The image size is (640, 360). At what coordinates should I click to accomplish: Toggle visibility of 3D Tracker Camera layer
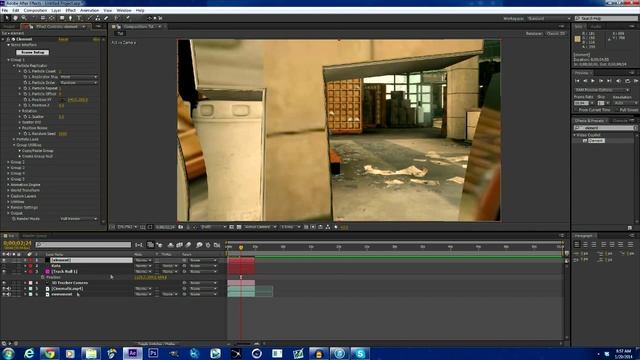[x=4, y=283]
